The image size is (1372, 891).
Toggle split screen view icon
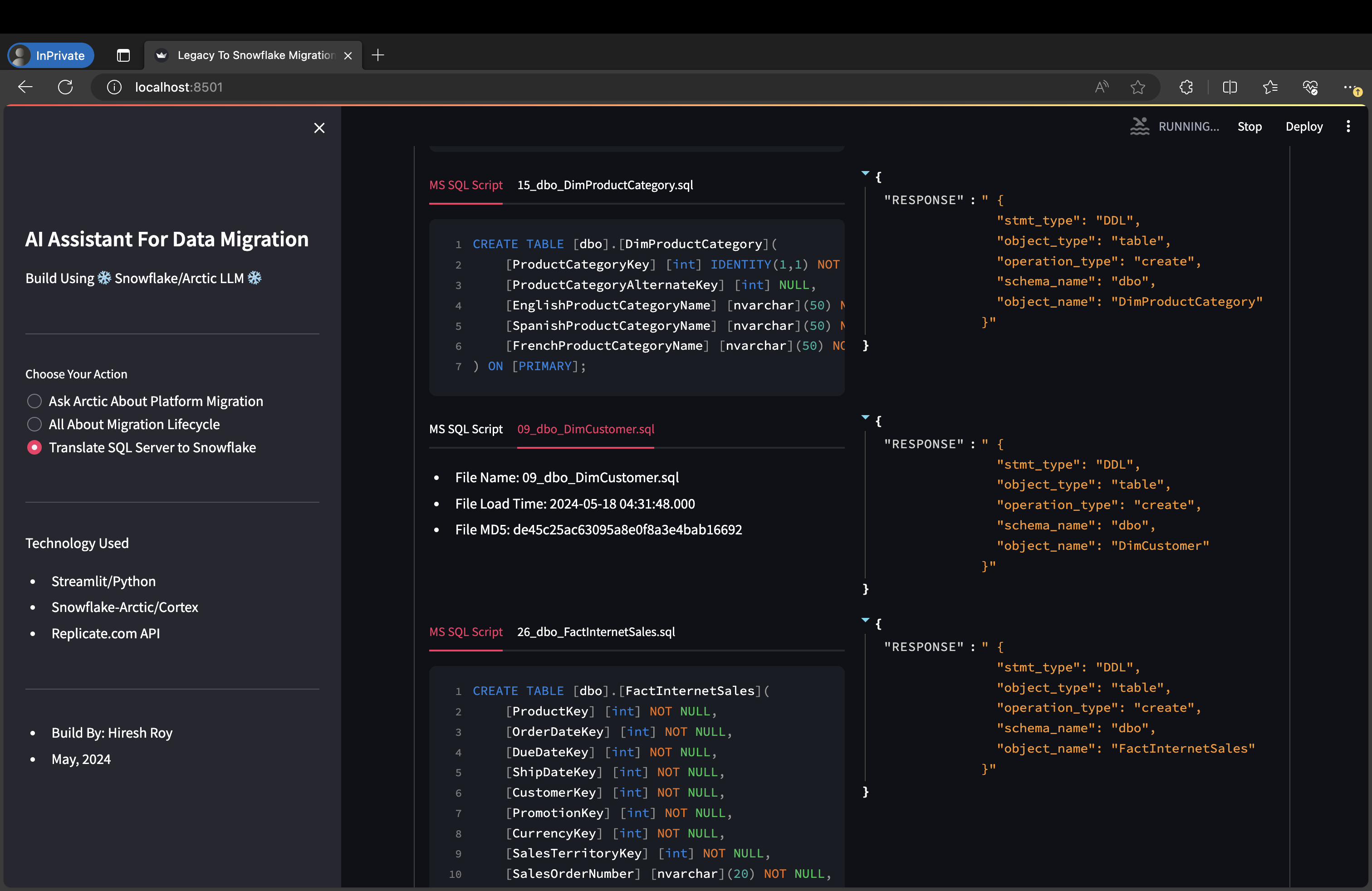(1229, 87)
